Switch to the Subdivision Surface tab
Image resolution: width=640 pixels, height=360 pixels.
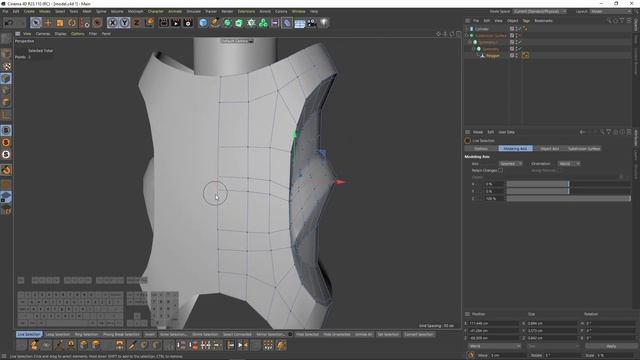click(x=584, y=149)
